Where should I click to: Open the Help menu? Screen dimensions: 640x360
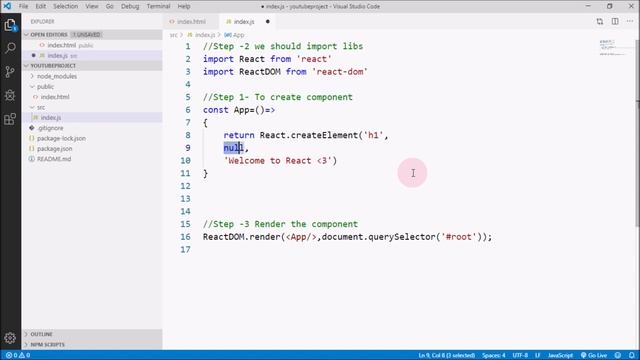(x=184, y=6)
